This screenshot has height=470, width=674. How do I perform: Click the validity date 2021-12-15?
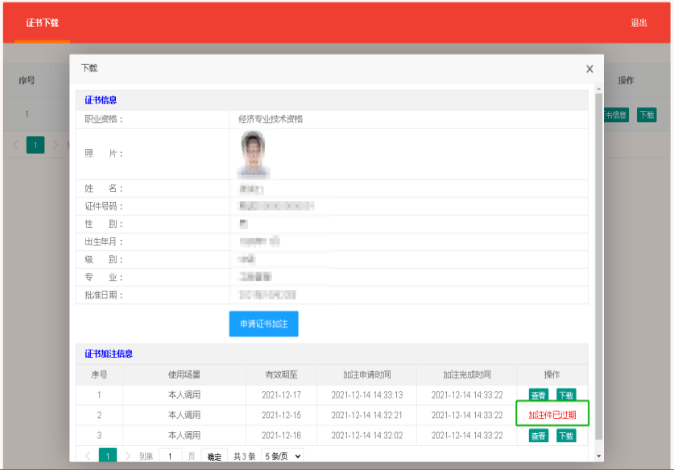pyautogui.click(x=281, y=415)
